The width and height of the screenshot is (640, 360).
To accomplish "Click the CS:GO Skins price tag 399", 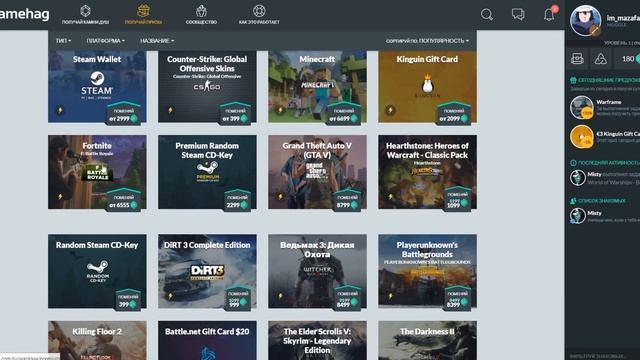I will [235, 113].
